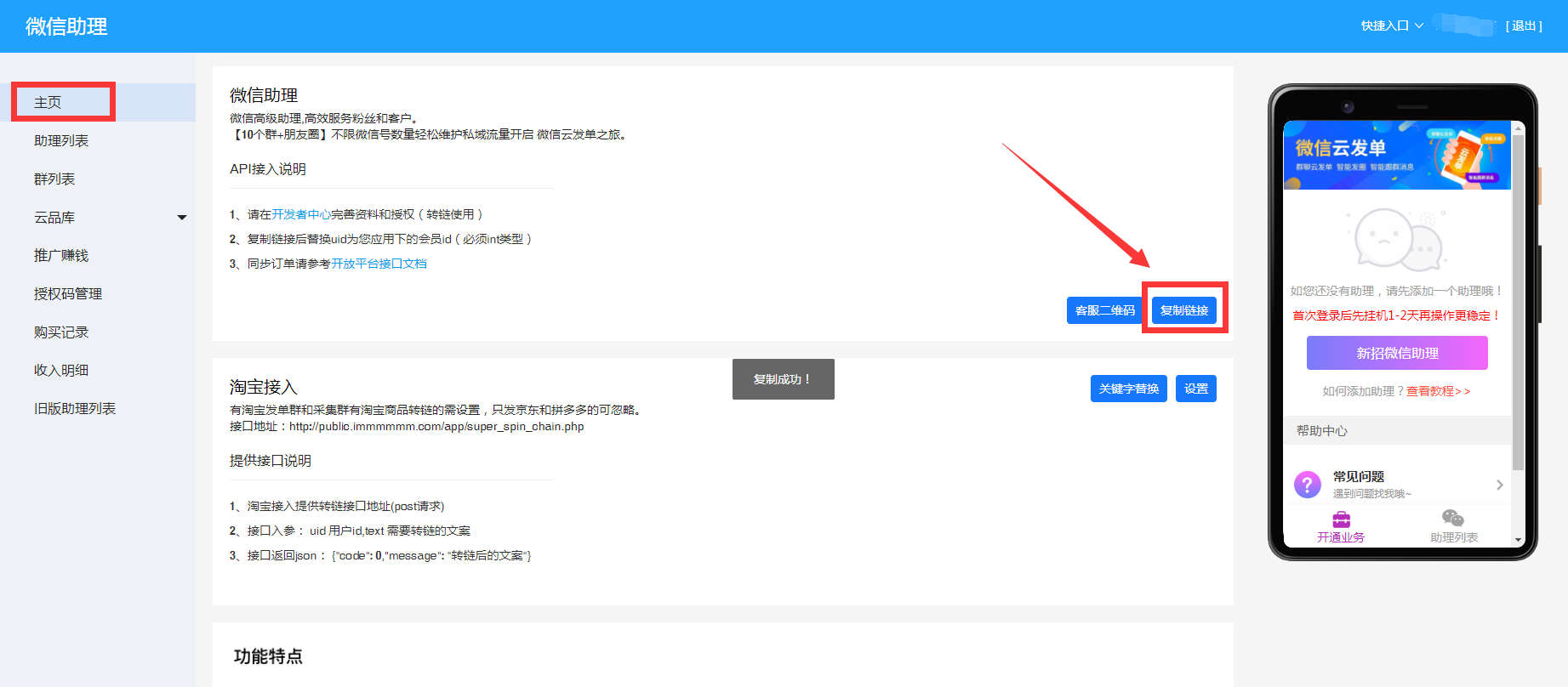Open the 开发者中心 link
1568x687 pixels.
coord(301,214)
